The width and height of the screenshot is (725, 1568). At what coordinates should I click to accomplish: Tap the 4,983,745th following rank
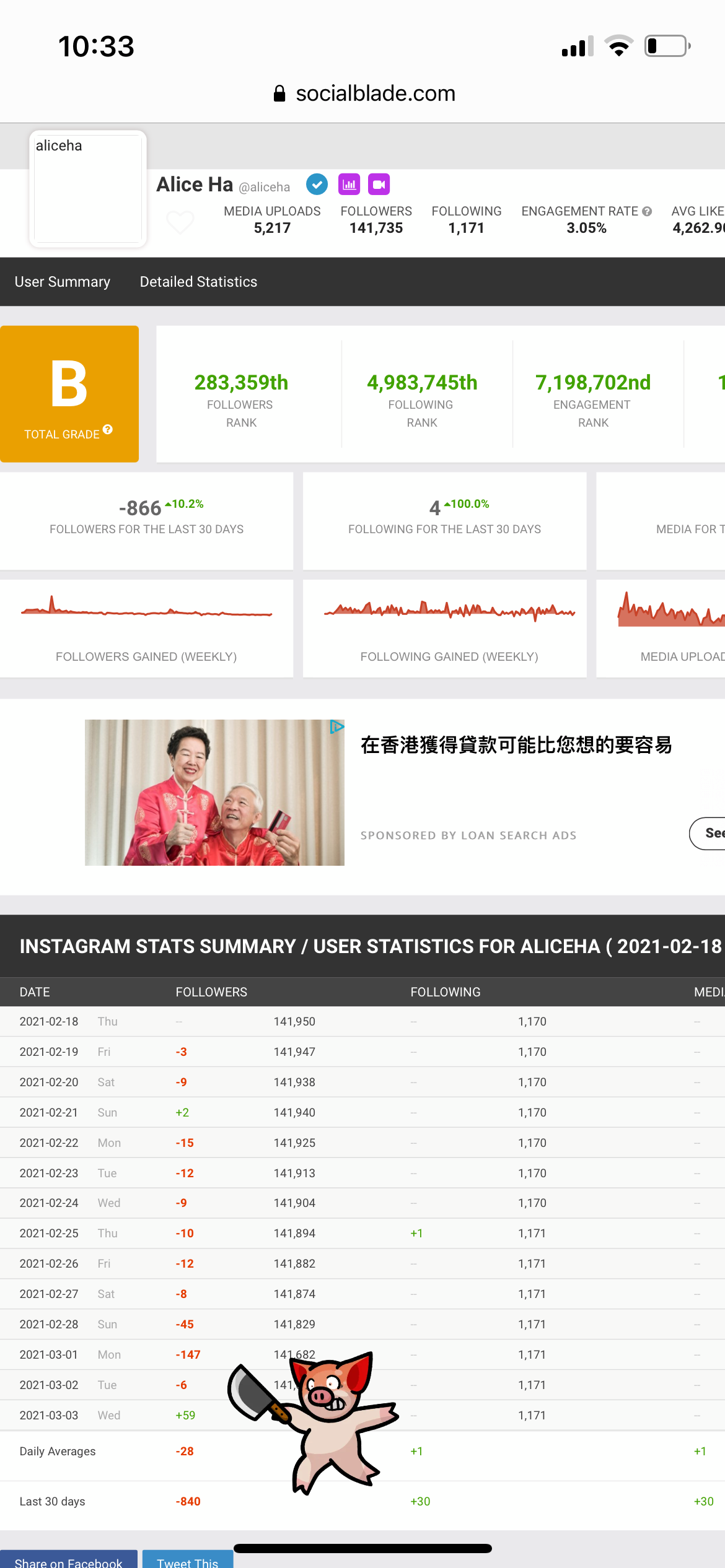(422, 383)
